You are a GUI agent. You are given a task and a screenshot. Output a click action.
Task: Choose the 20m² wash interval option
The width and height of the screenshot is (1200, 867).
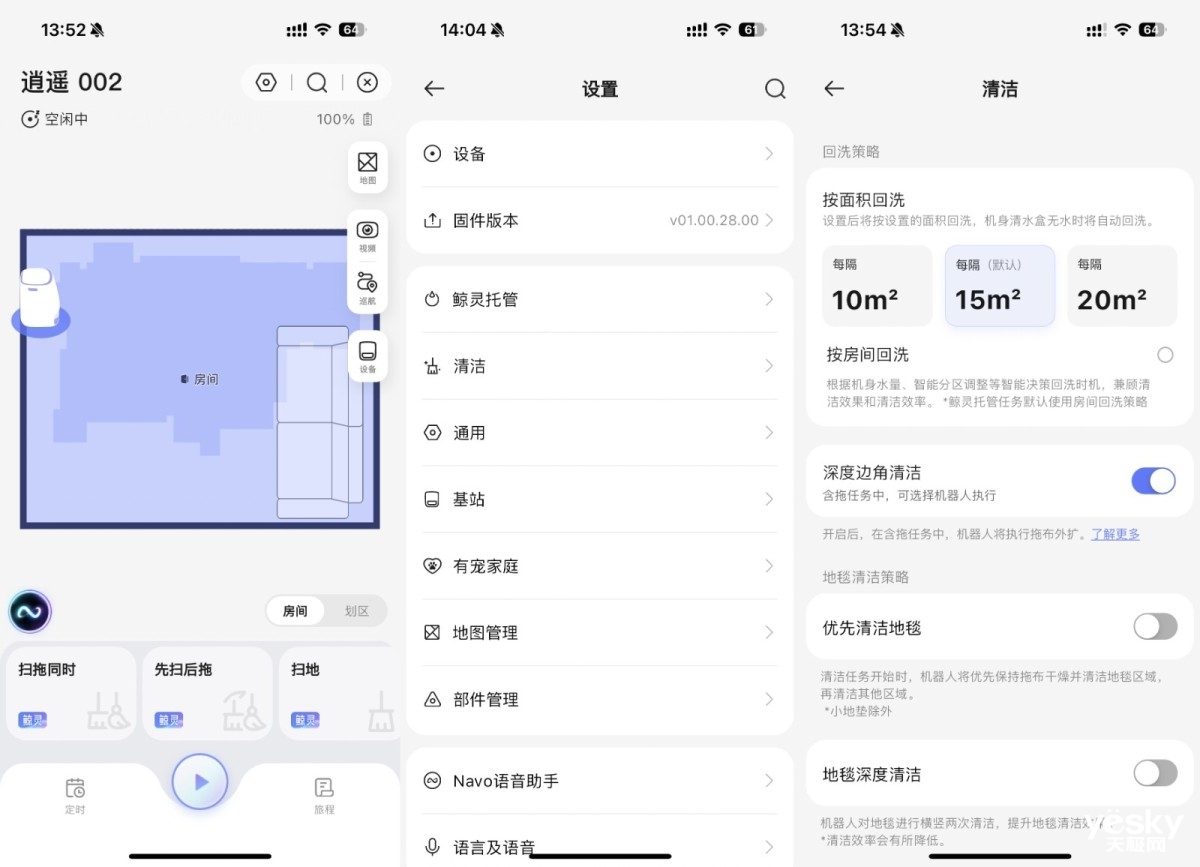coord(1122,286)
